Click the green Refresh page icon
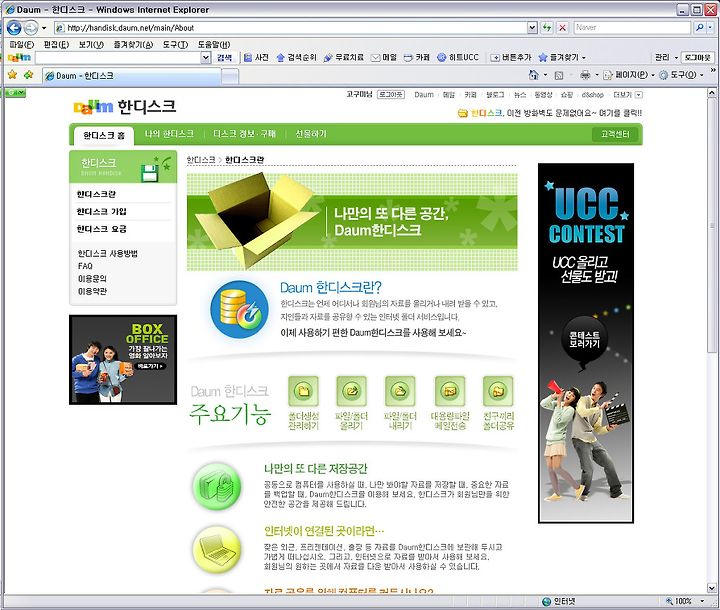This screenshot has width=720, height=610. pyautogui.click(x=546, y=28)
